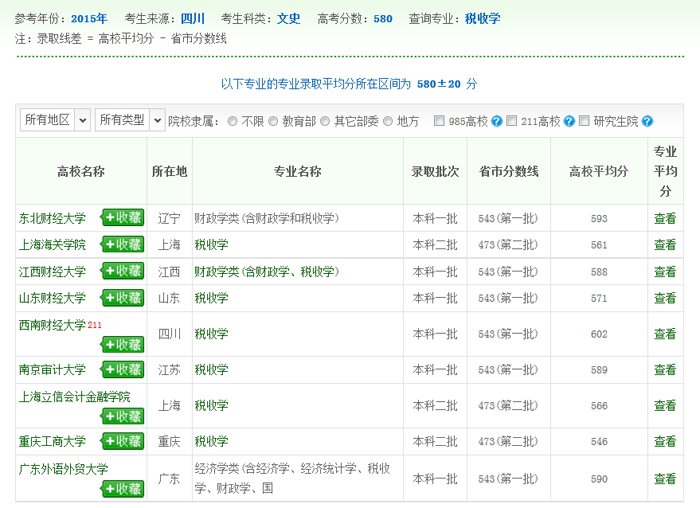700x508 pixels.
Task: Add 上海海关学院 to favorites
Action: point(122,244)
